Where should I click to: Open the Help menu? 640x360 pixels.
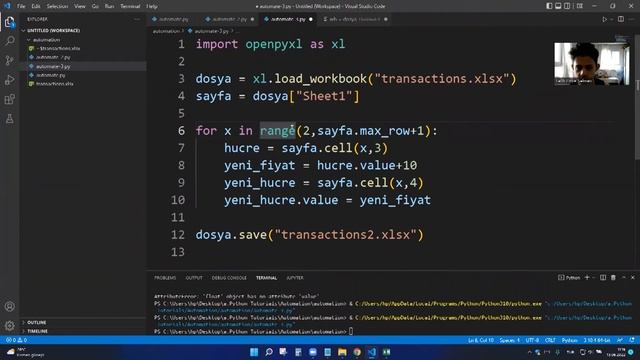(x=152, y=6)
